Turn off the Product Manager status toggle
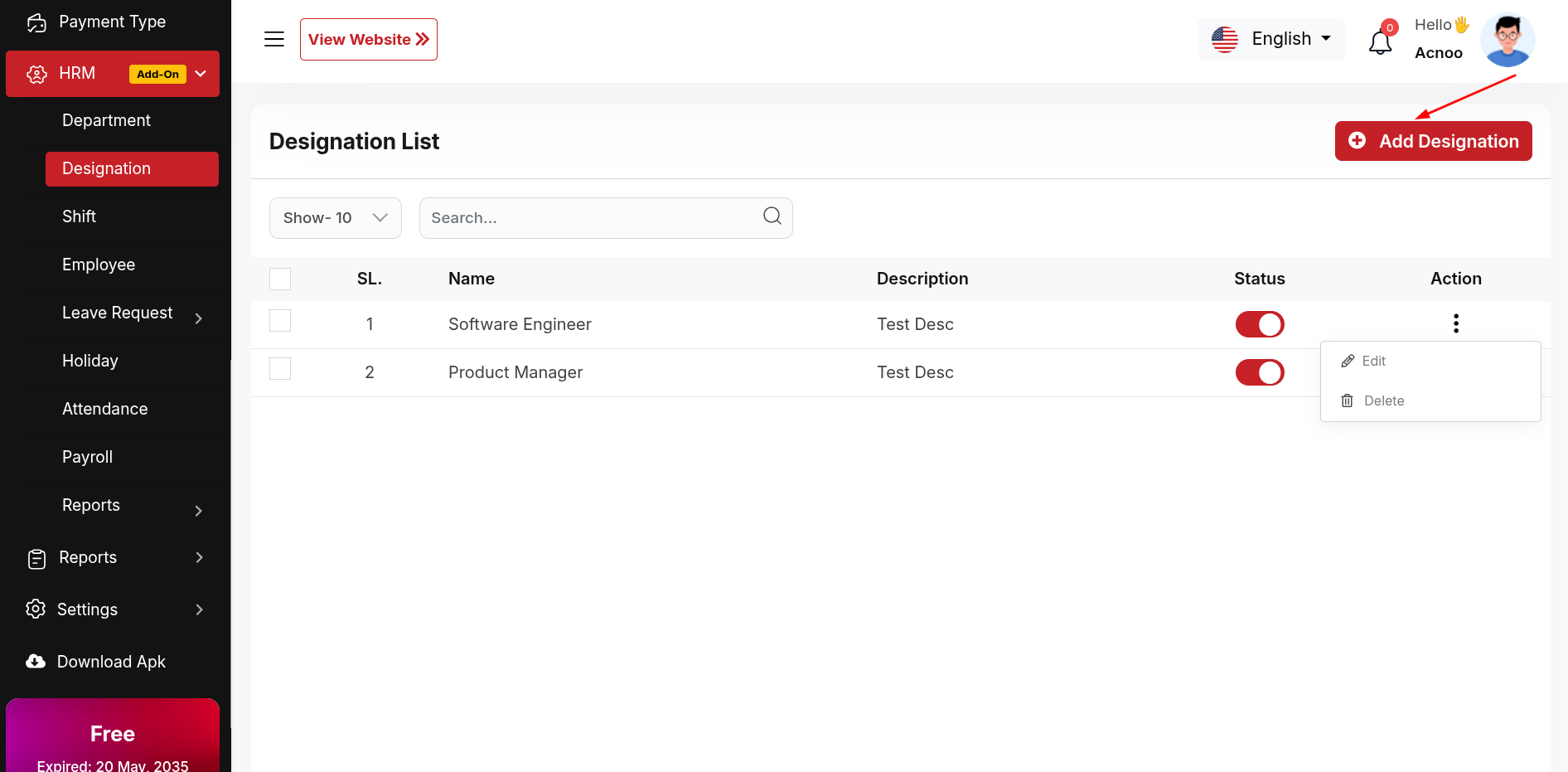The height and width of the screenshot is (772, 1568). [1259, 372]
